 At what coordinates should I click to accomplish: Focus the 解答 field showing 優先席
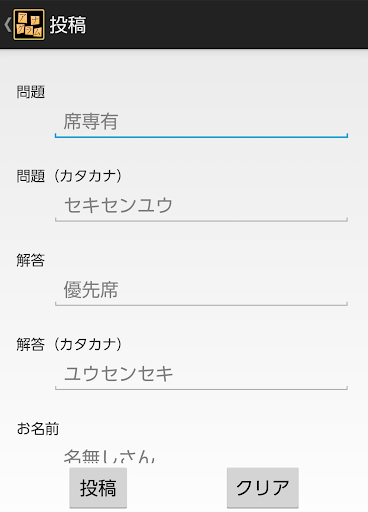click(x=201, y=290)
